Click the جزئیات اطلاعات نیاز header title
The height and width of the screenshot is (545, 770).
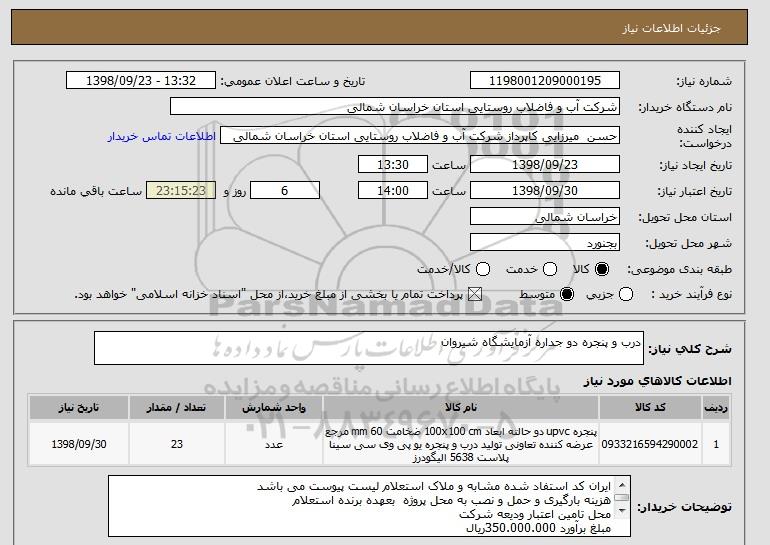click(x=671, y=28)
